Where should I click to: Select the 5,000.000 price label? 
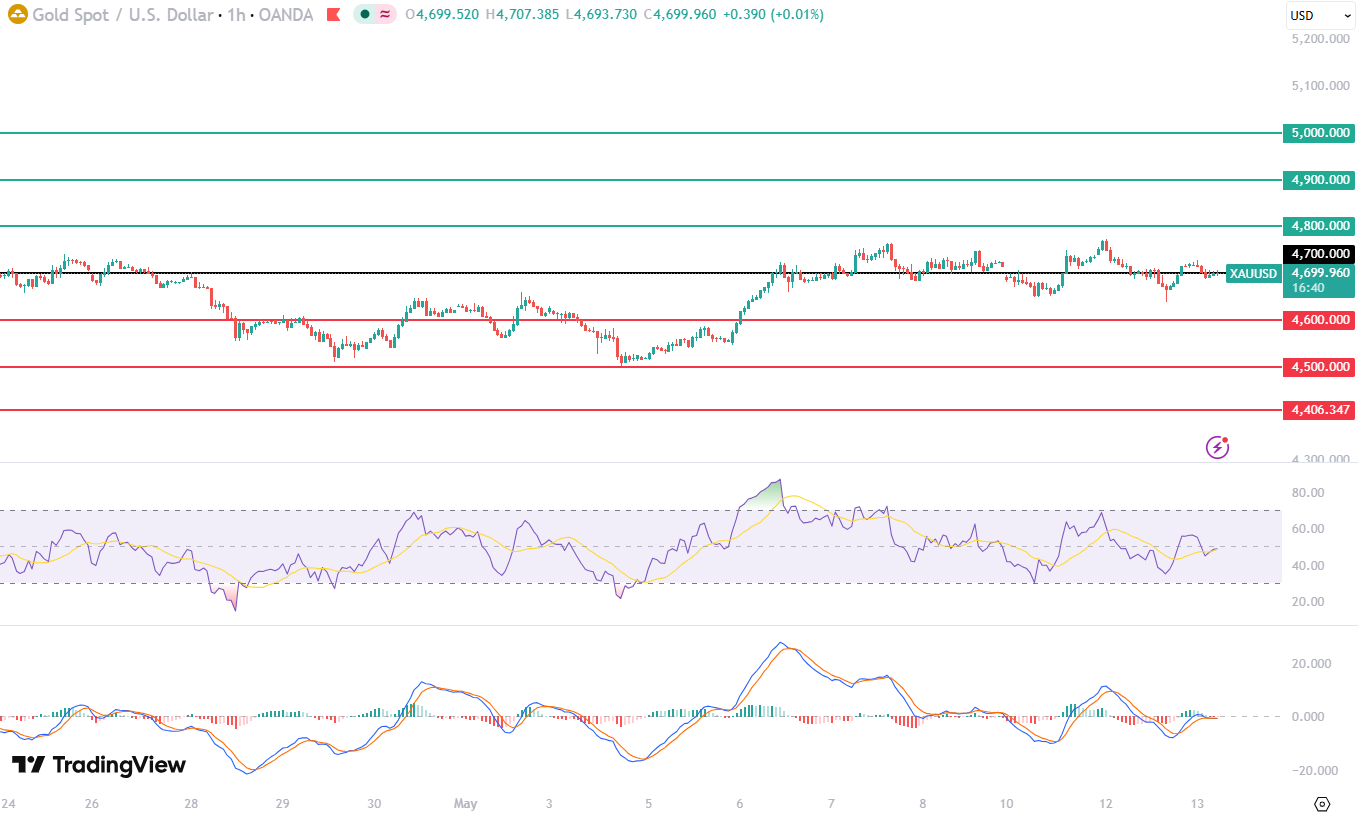pyautogui.click(x=1318, y=133)
